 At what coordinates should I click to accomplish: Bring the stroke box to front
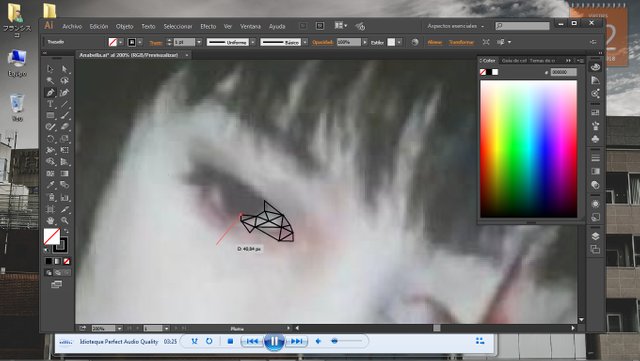click(x=60, y=245)
